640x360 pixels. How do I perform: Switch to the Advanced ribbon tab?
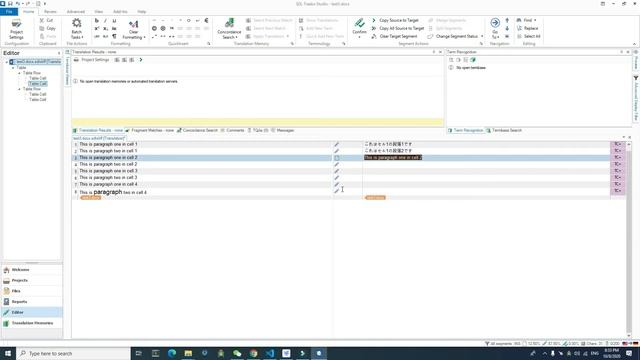(x=76, y=12)
